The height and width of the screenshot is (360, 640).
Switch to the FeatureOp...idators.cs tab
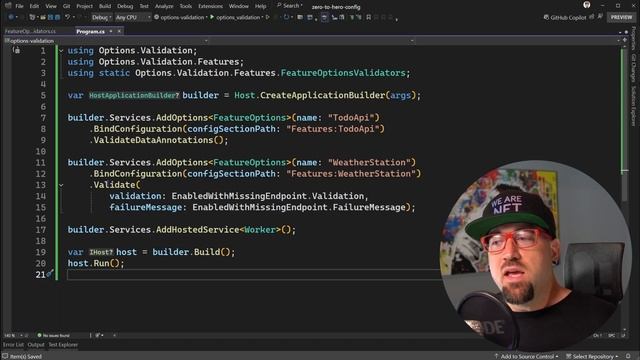[x=31, y=31]
